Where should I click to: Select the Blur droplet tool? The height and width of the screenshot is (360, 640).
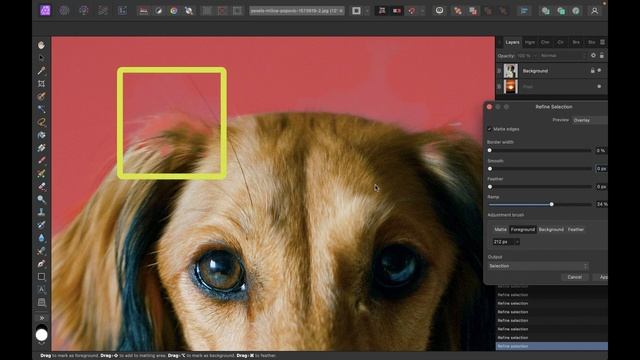coord(41,238)
